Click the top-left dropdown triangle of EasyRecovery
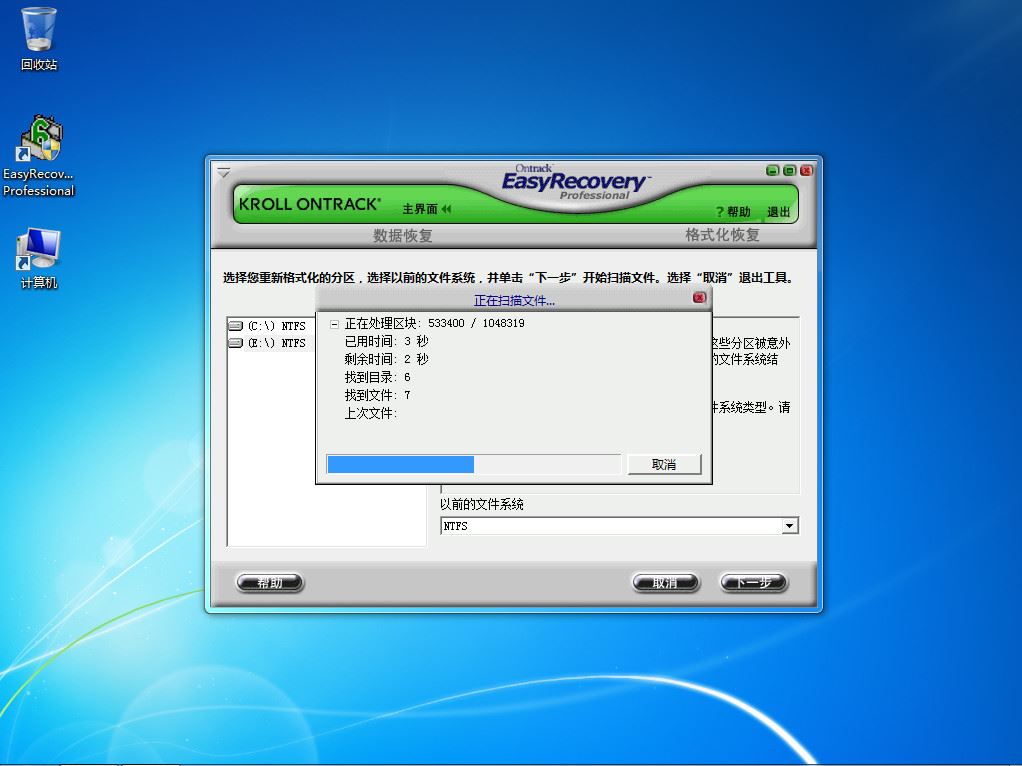 point(224,173)
